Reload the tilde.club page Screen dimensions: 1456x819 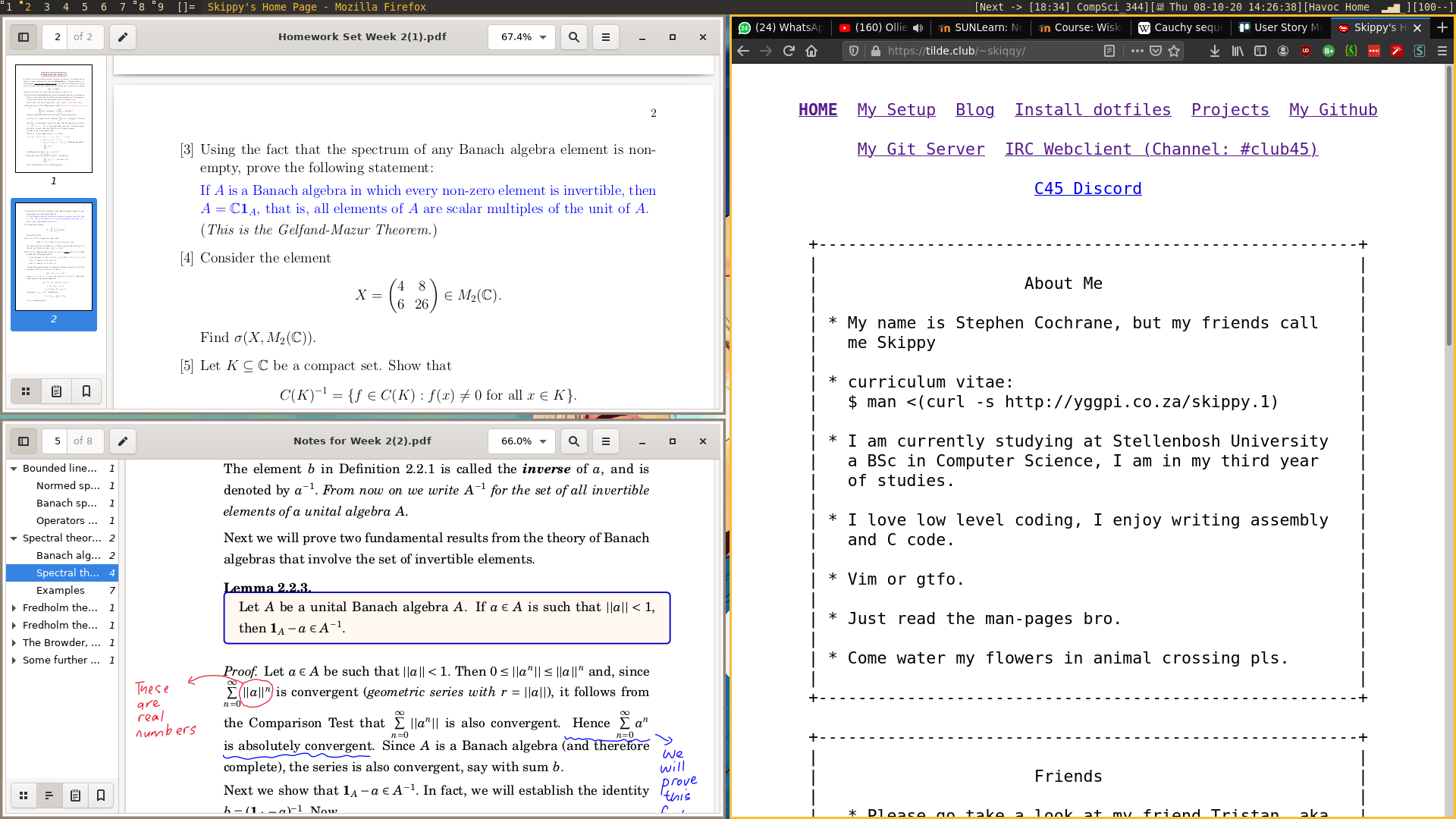(789, 51)
